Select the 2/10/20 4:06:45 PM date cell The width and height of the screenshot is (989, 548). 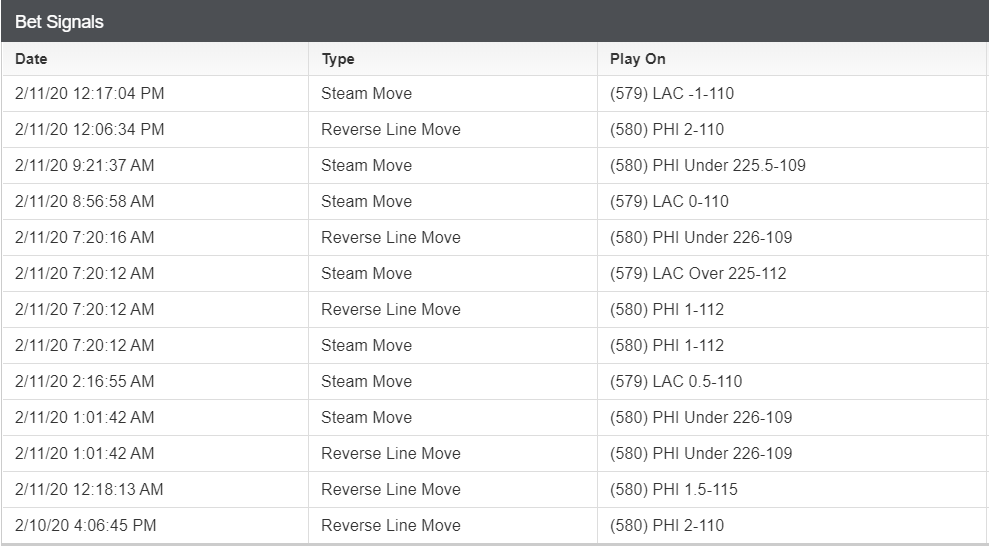(86, 525)
